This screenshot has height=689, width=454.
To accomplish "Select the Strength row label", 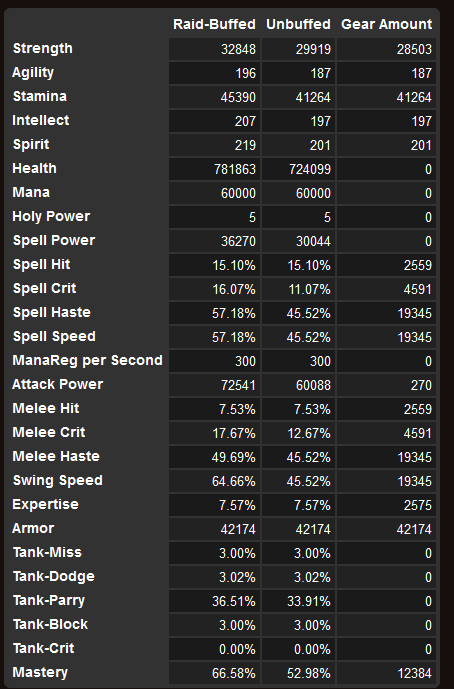I will pyautogui.click(x=43, y=48).
